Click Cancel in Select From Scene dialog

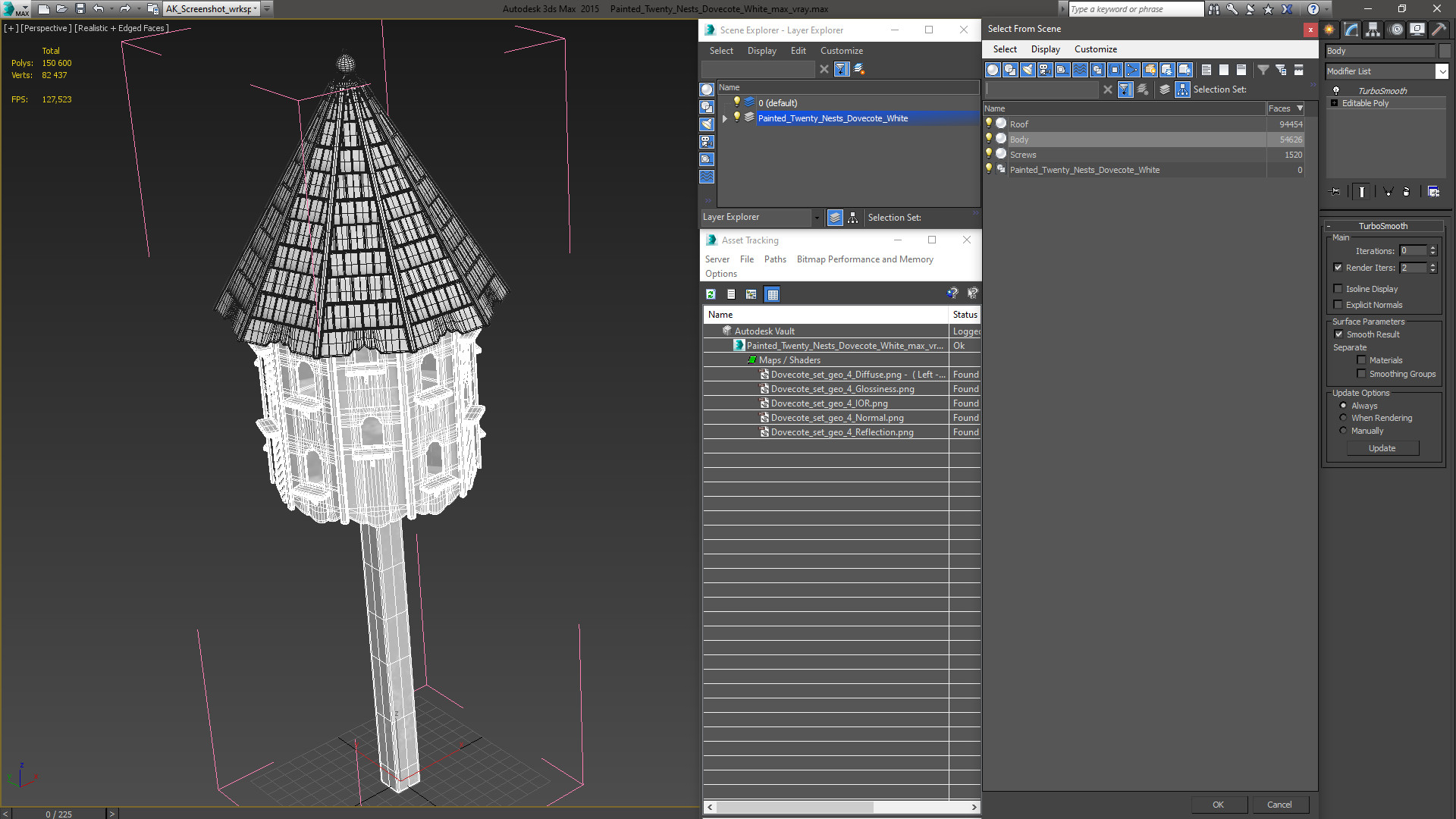click(x=1279, y=805)
